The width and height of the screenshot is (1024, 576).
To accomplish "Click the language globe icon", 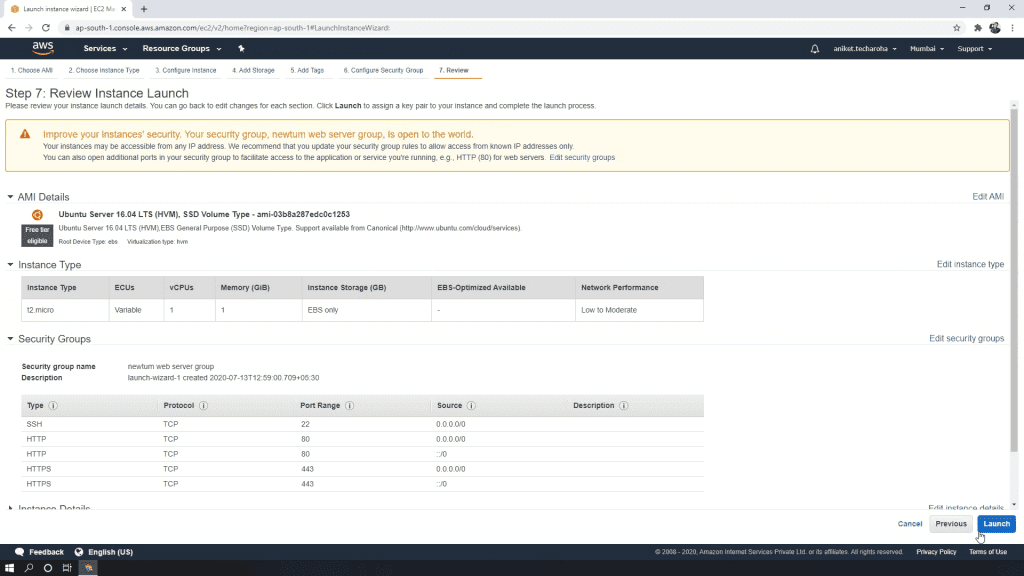I will 79,552.
